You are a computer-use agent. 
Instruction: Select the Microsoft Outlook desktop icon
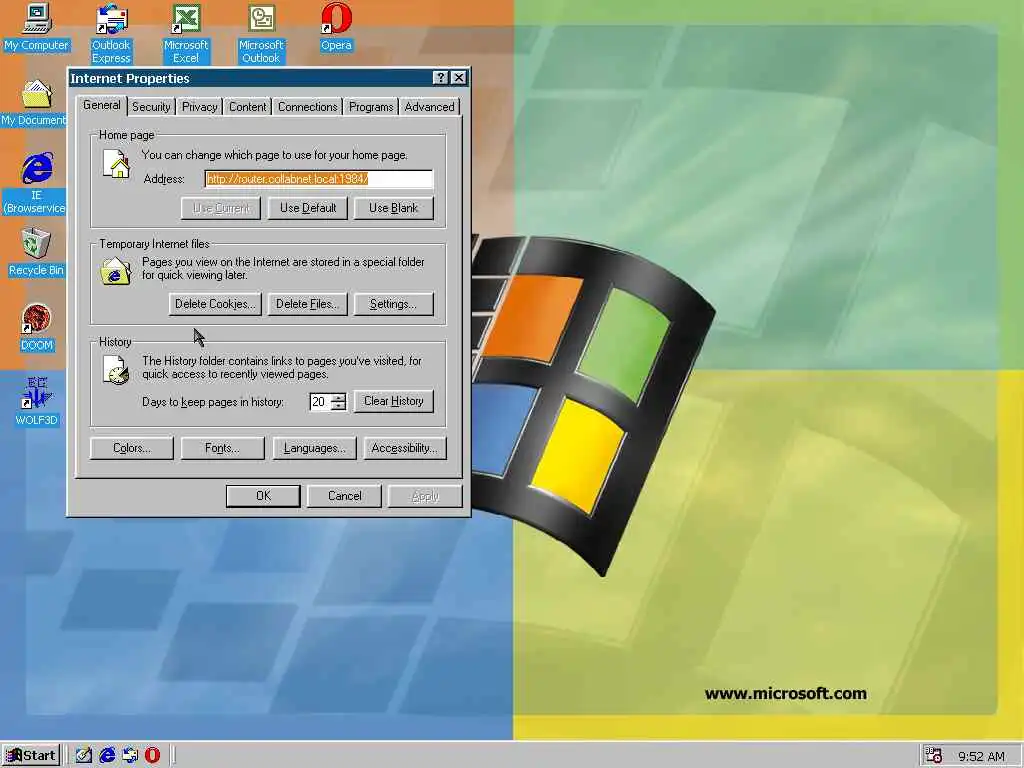(x=261, y=34)
